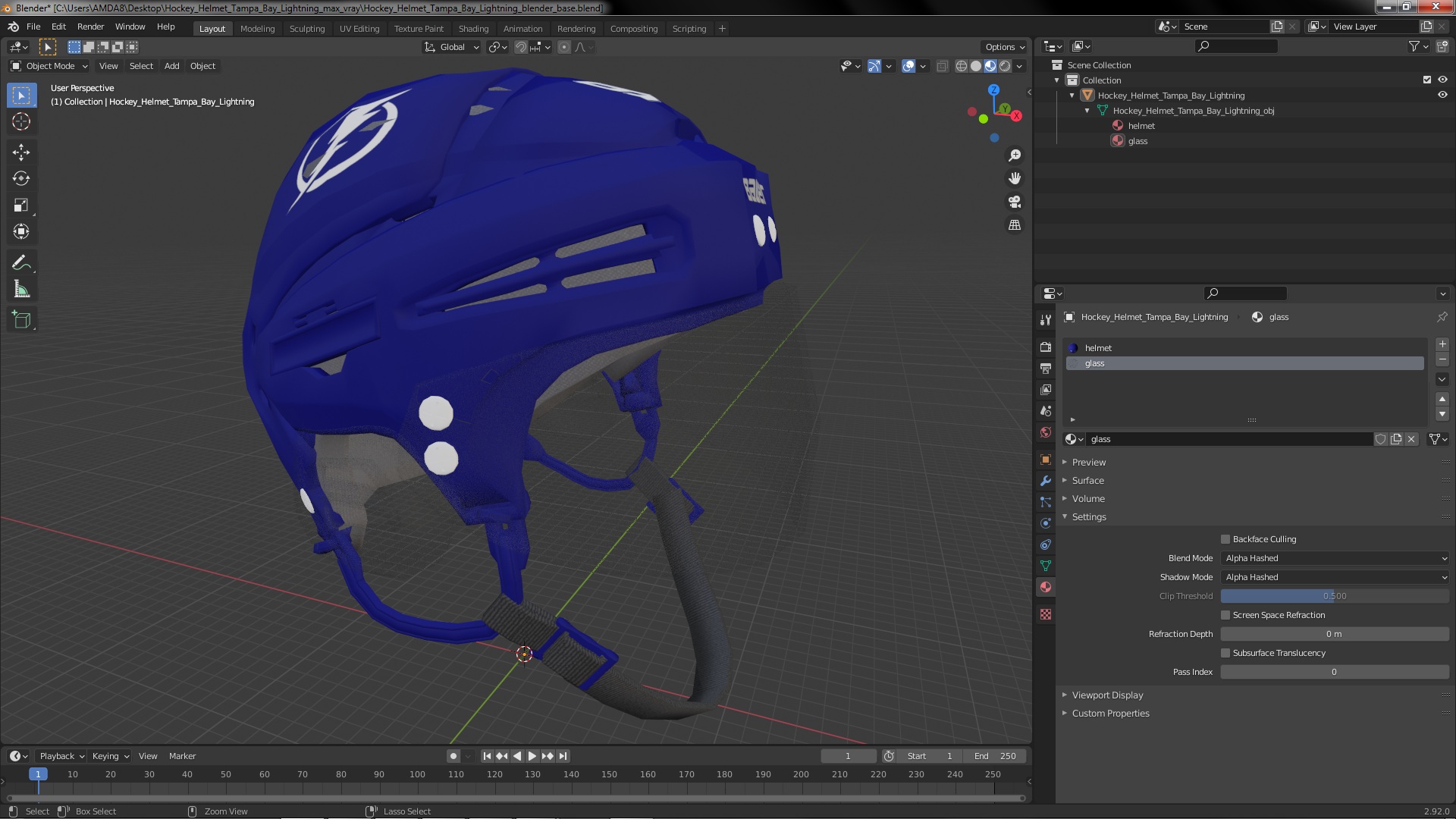Image resolution: width=1456 pixels, height=819 pixels.
Task: Open the Keying popover
Action: (x=110, y=756)
